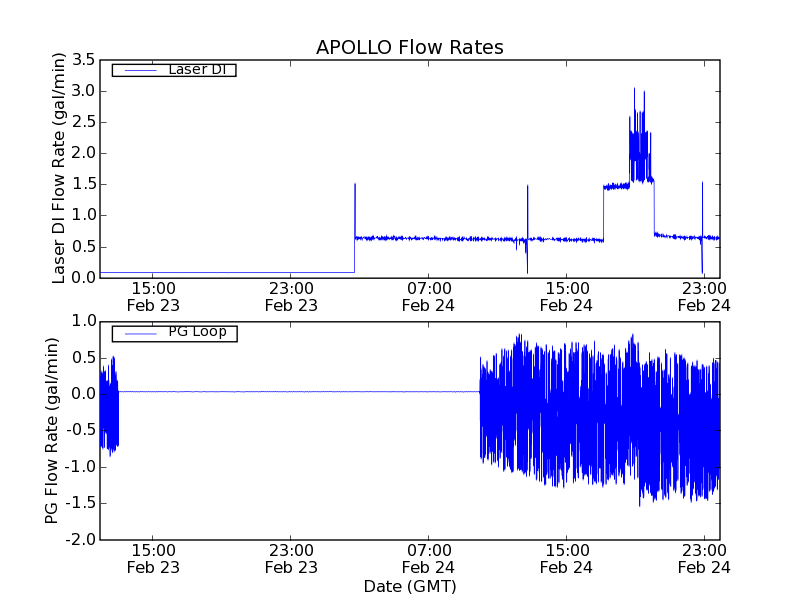Click '23:00 Feb 23' label under the top chart
This screenshot has height=600, width=800.
(291, 297)
